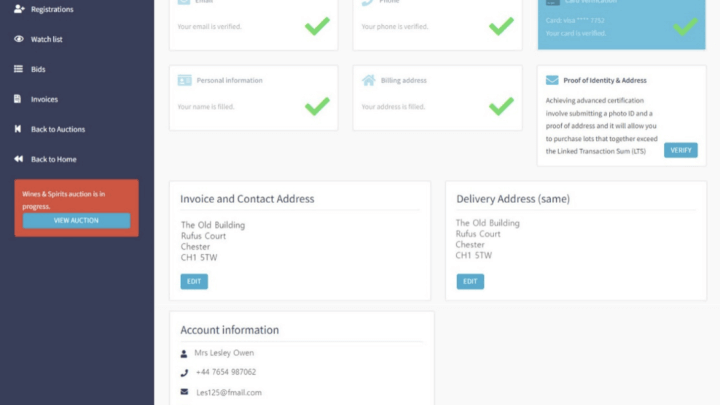This screenshot has height=405, width=720.
Task: Click the Watch list eye icon
Action: coord(19,39)
